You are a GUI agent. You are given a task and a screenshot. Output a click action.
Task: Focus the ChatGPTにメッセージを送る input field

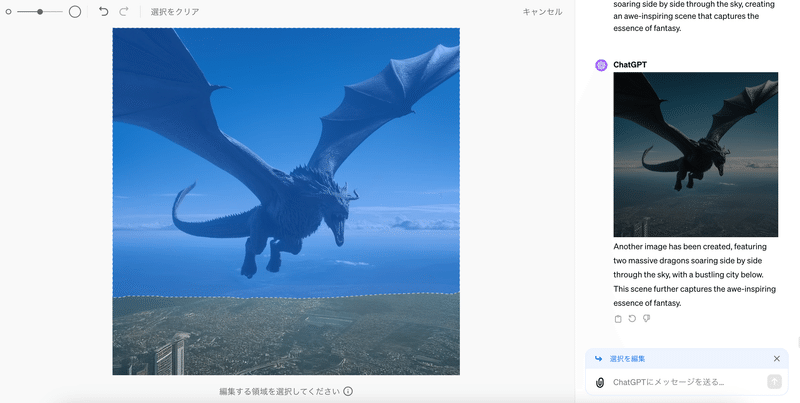coord(687,382)
